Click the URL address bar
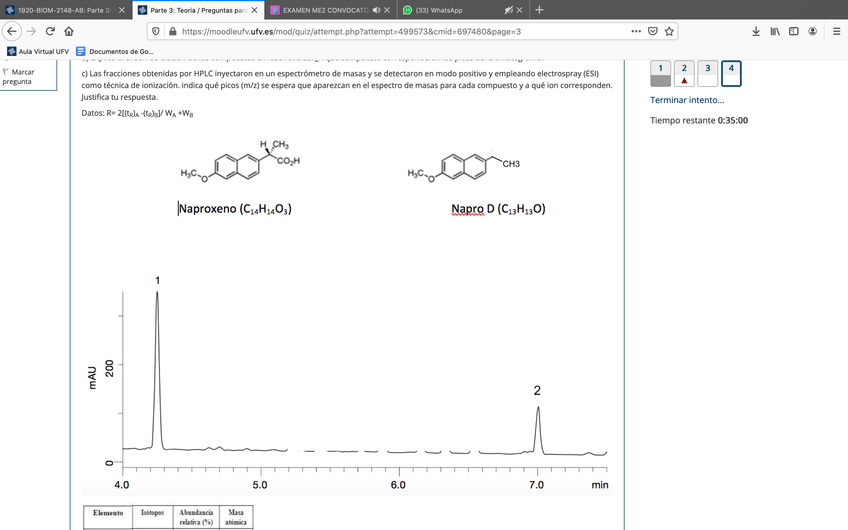 coord(400,31)
